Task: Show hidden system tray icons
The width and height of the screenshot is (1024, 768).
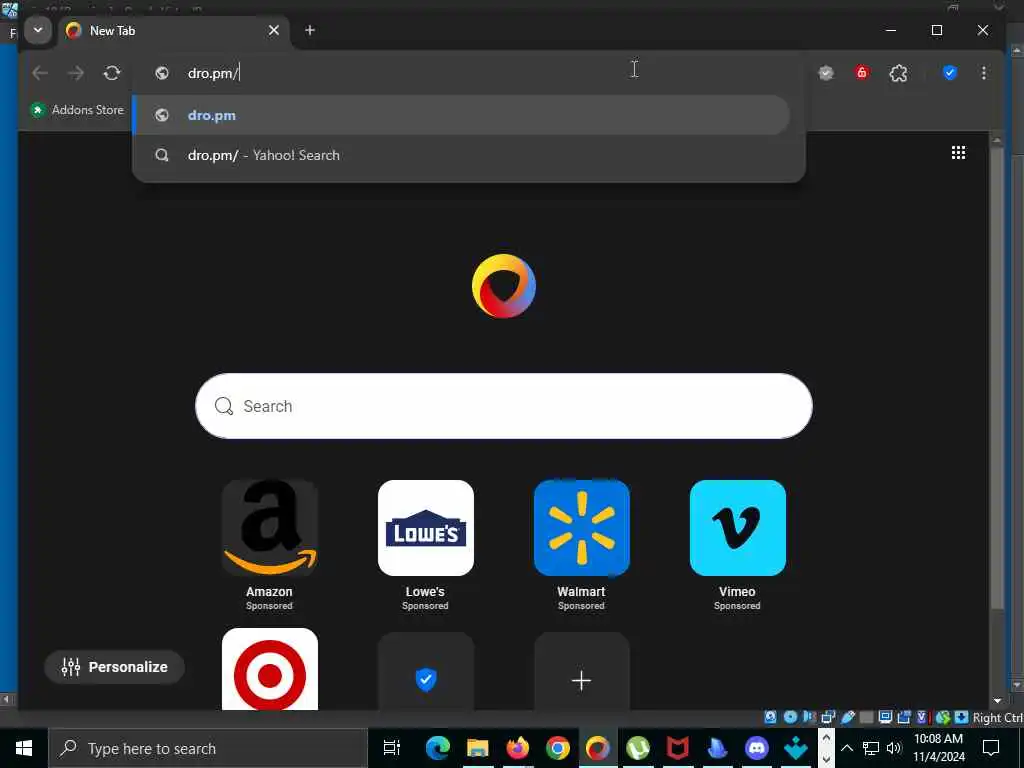Action: [847, 748]
